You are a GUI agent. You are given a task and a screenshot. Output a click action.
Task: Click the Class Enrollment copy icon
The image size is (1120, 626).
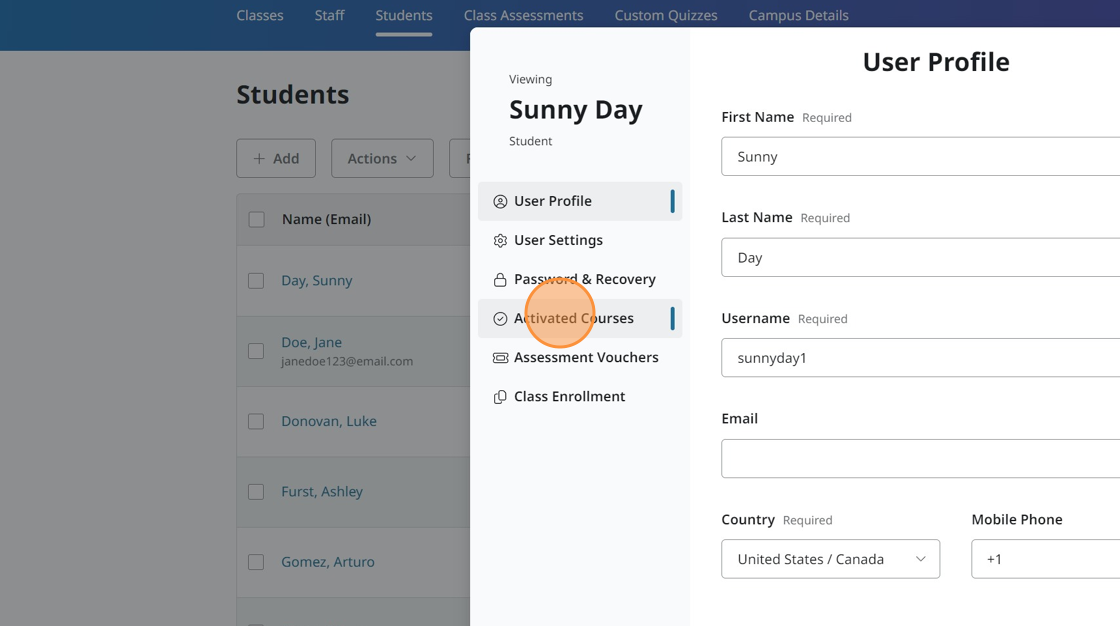pyautogui.click(x=500, y=397)
